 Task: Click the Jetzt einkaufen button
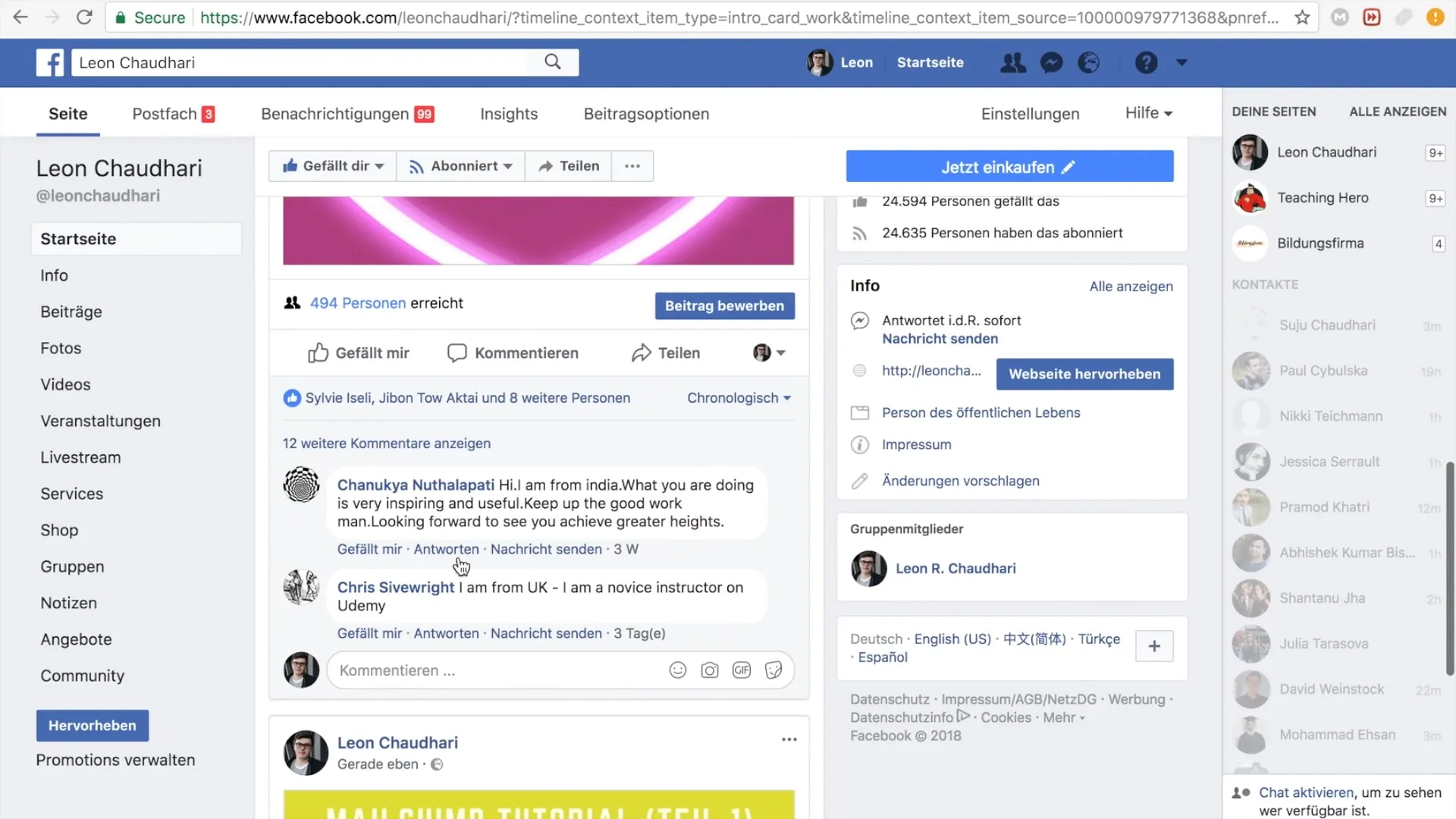point(1009,167)
